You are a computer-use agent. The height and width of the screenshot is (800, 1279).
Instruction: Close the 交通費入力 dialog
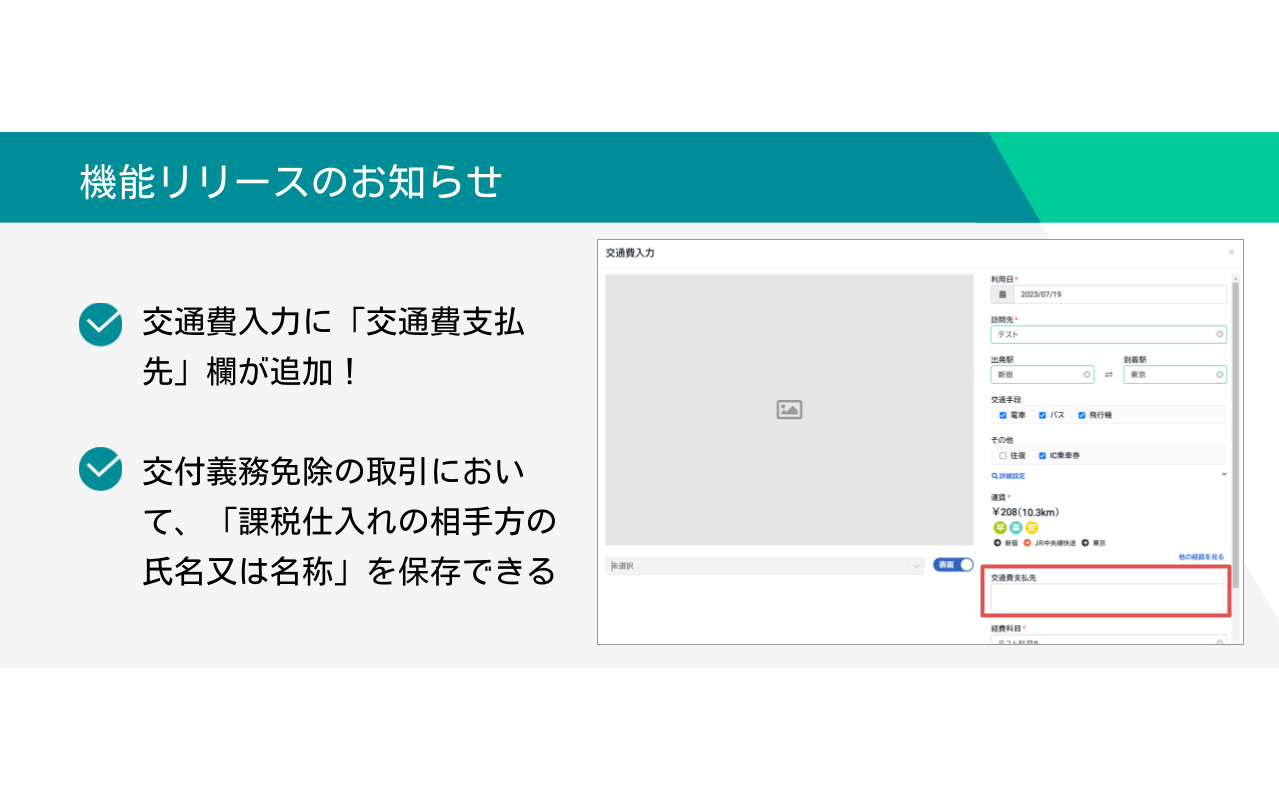click(1231, 252)
